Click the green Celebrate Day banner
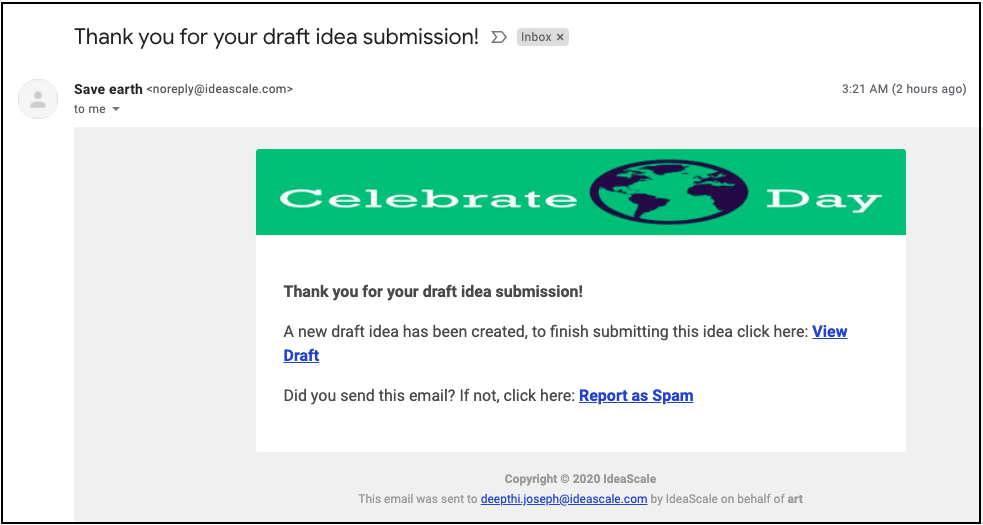This screenshot has height=525, width=983. [581, 192]
